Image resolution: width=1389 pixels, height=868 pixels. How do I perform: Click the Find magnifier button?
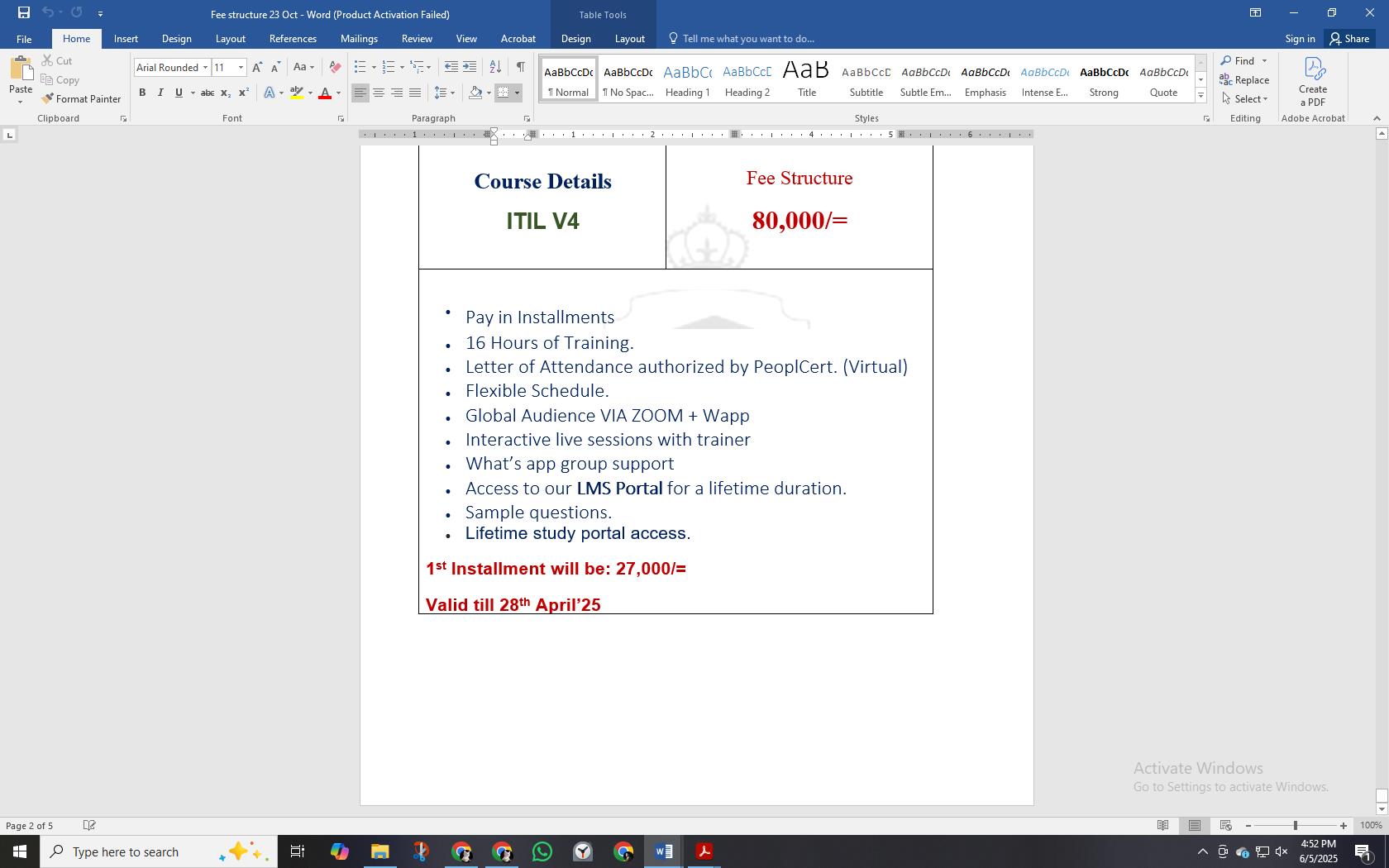tap(1238, 60)
